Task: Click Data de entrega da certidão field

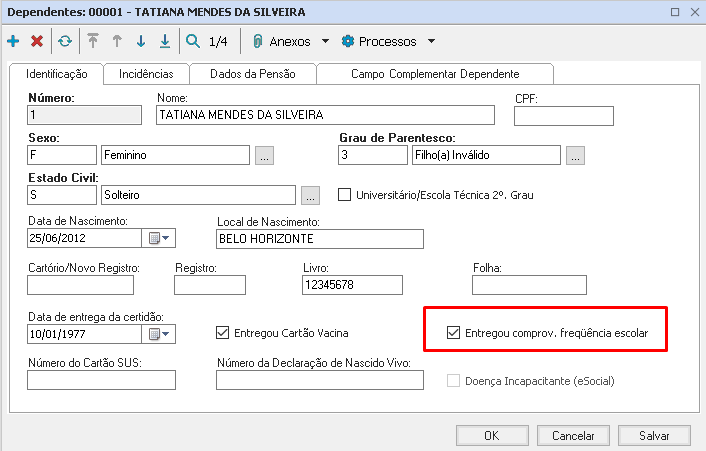Action: pyautogui.click(x=85, y=334)
